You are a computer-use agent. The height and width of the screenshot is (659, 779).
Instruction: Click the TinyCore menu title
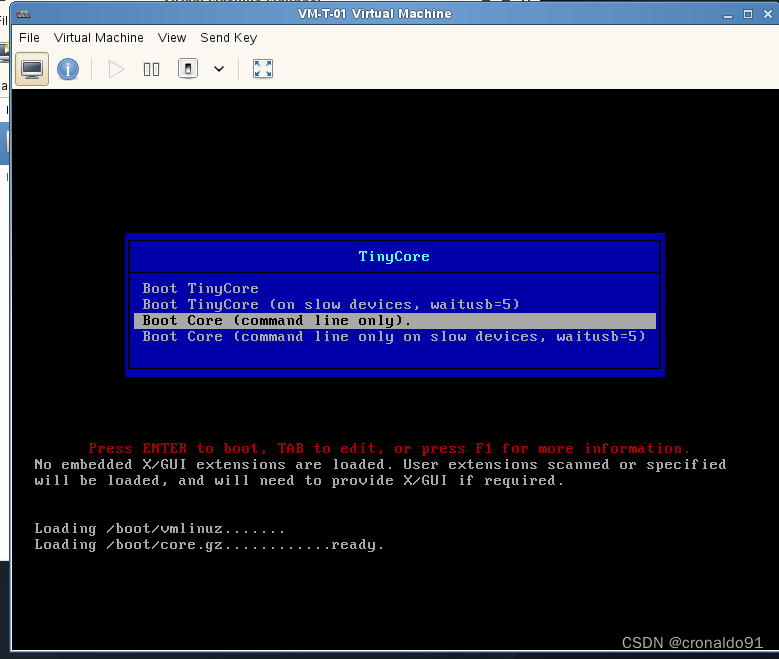394,256
